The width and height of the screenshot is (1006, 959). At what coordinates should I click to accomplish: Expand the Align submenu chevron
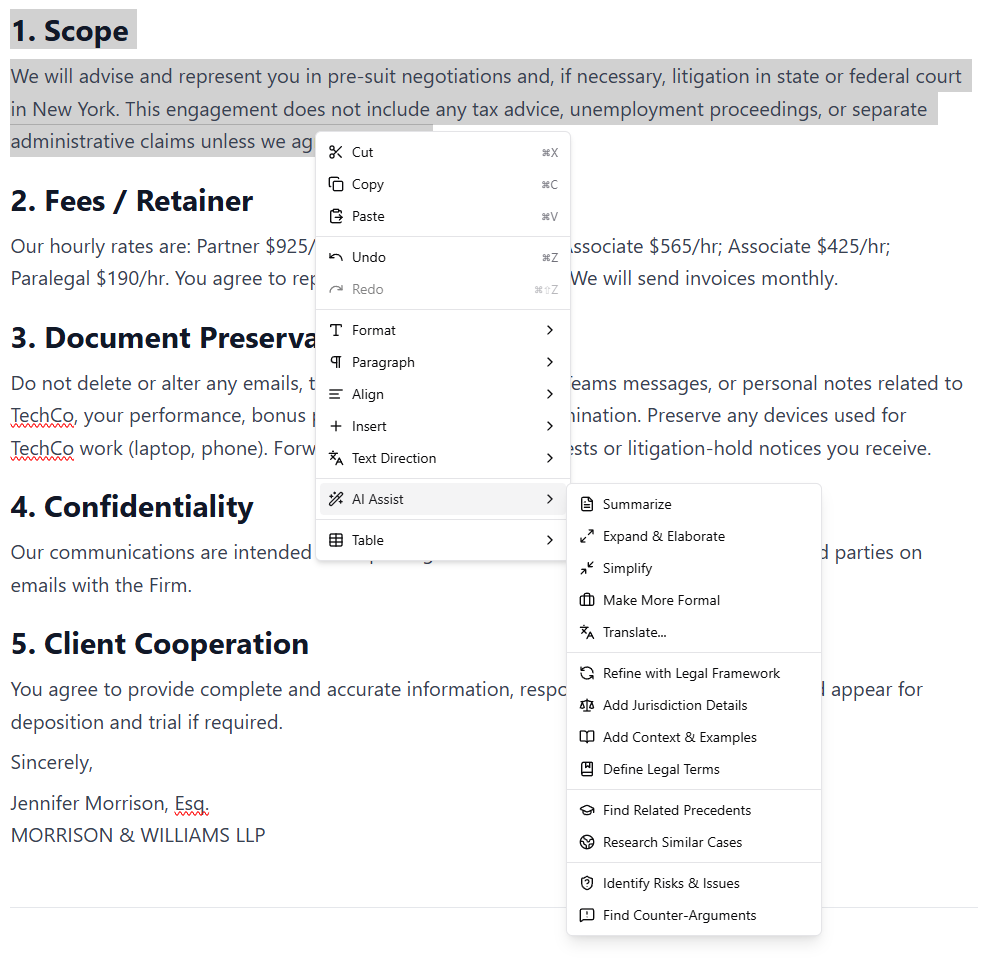click(549, 394)
